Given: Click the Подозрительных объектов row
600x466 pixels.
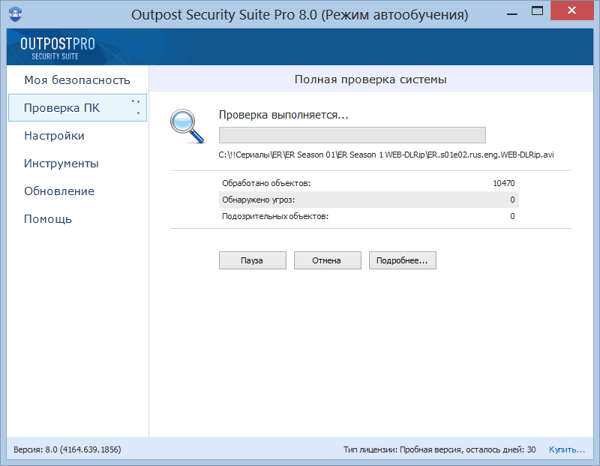Looking at the screenshot, I should pyautogui.click(x=368, y=216).
